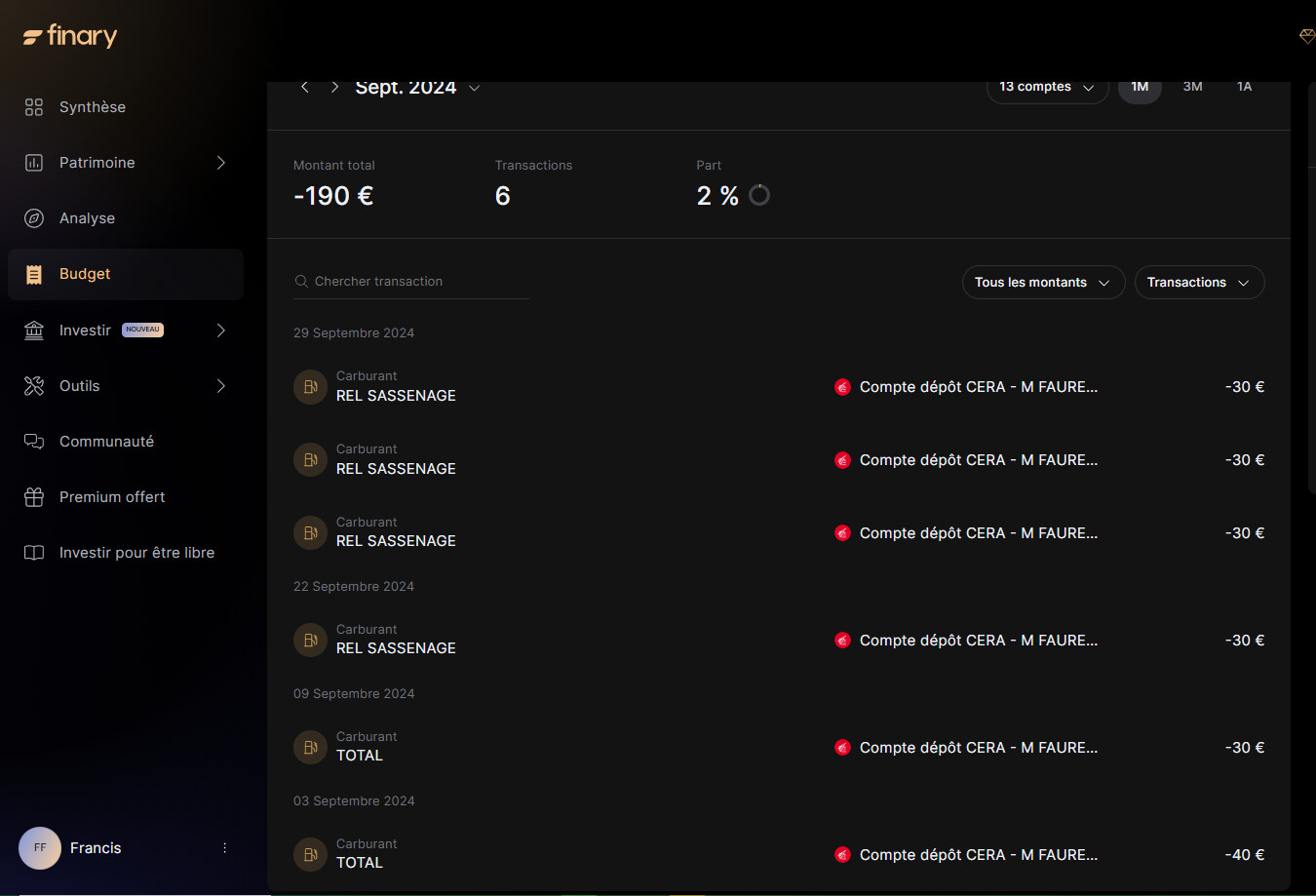This screenshot has height=896, width=1316.
Task: Open the 13 comptes dropdown
Action: click(1047, 87)
